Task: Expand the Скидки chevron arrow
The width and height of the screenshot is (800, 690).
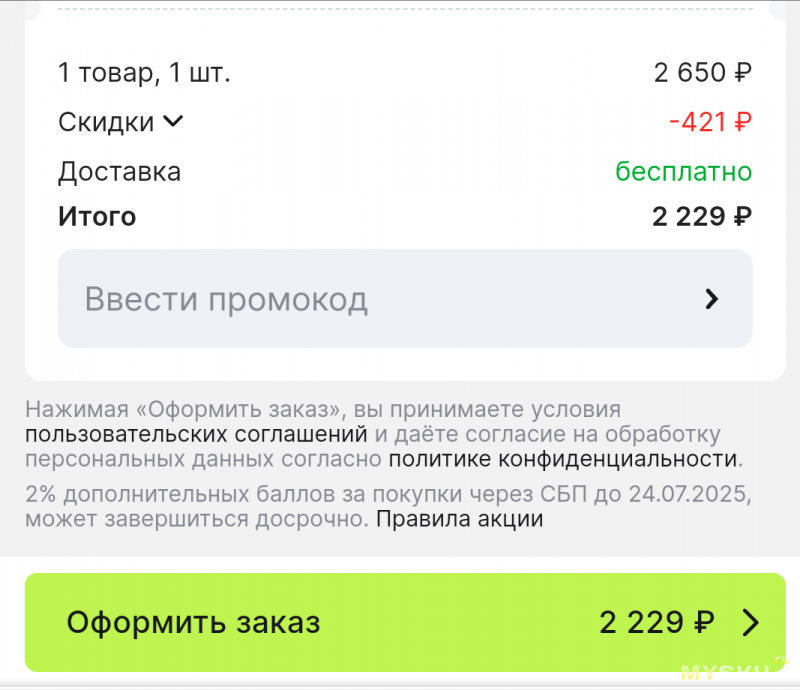Action: (173, 121)
